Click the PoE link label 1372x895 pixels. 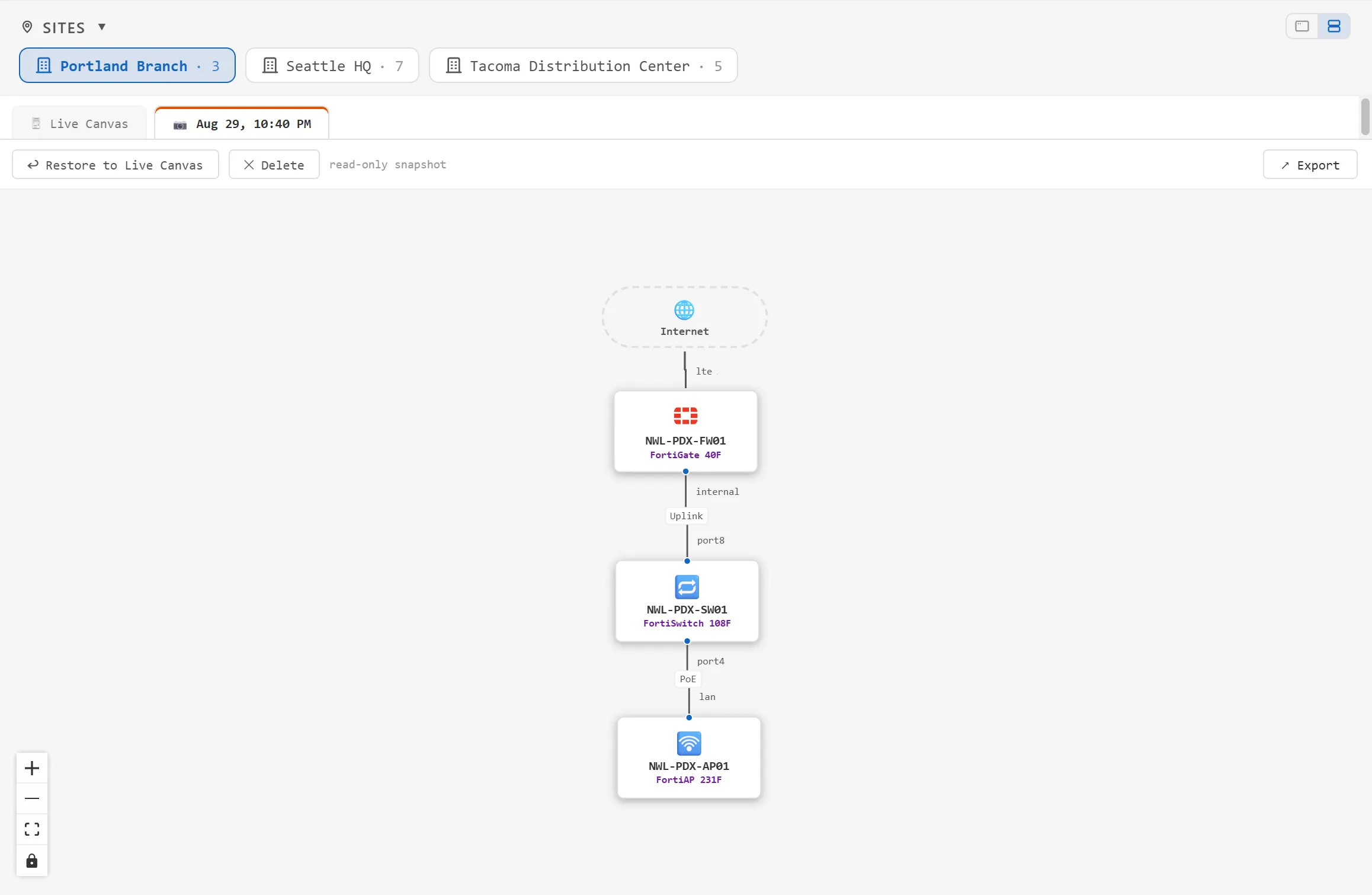[688, 679]
